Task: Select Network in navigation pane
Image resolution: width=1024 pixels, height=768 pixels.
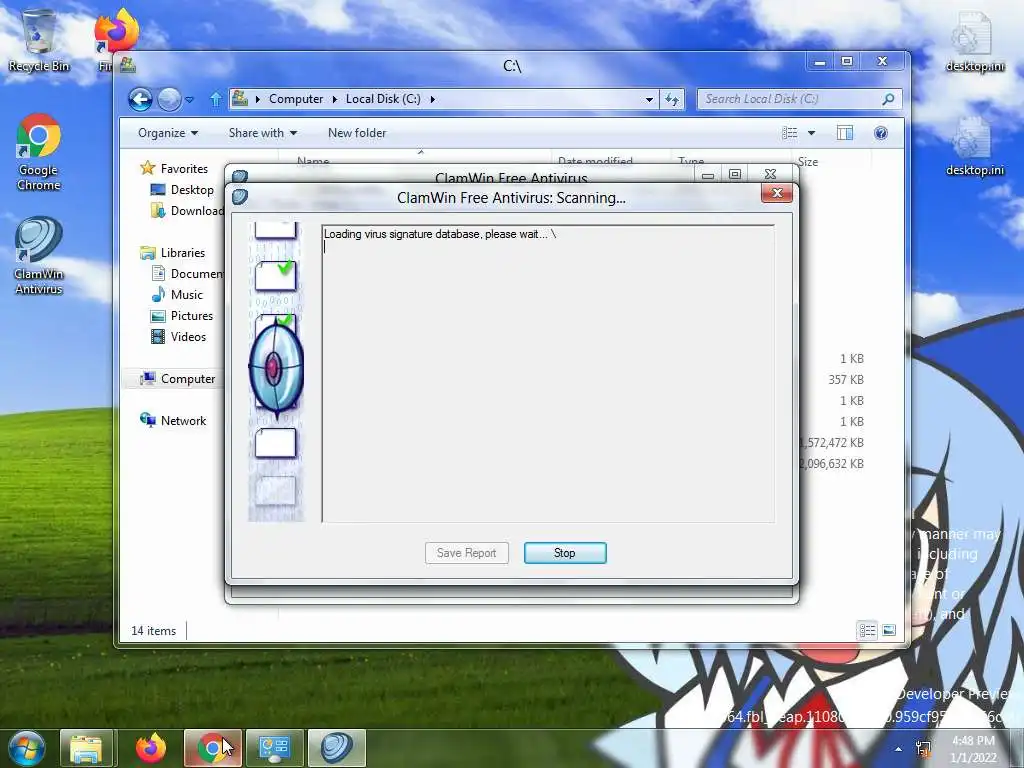Action: (x=173, y=421)
